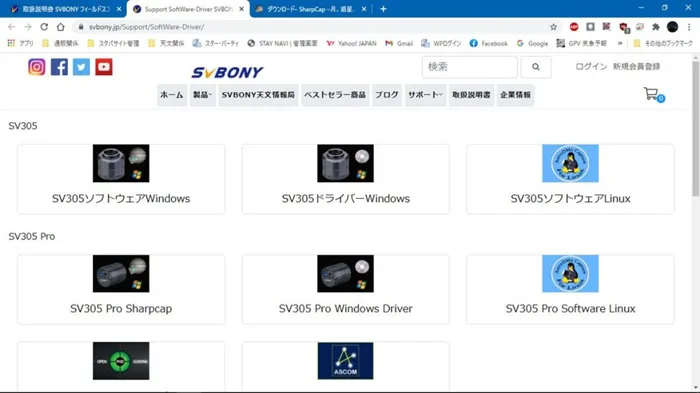Open the SVBONY Instagram icon
700x393 pixels.
coord(37,67)
